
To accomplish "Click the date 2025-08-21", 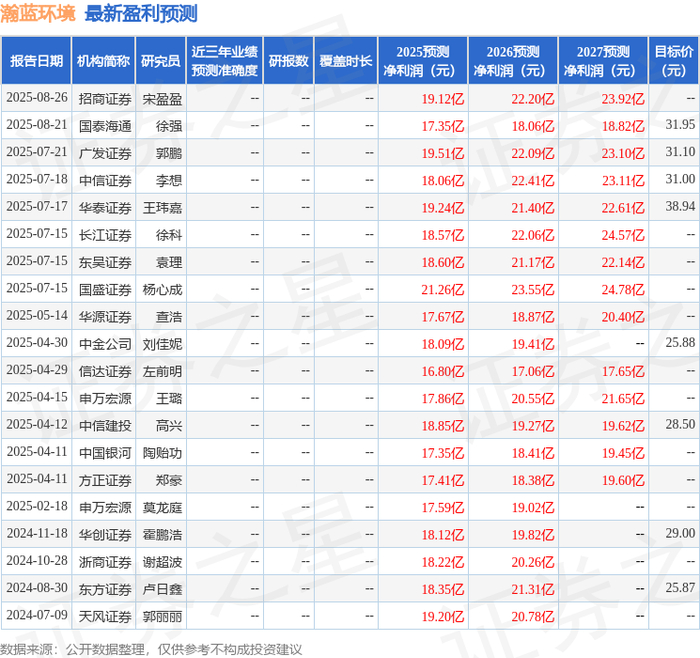I will tap(37, 125).
